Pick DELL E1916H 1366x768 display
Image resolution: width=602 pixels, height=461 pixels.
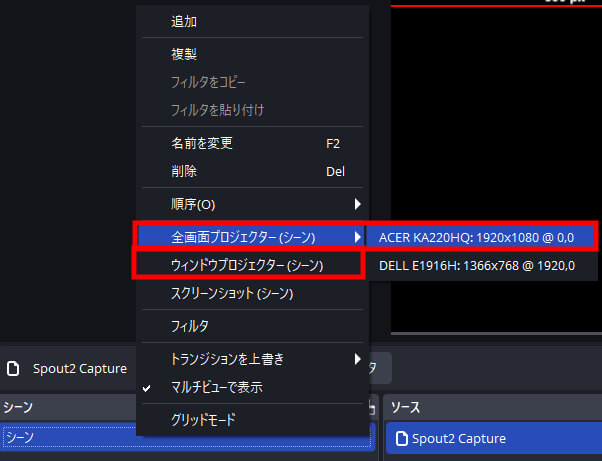[482, 266]
